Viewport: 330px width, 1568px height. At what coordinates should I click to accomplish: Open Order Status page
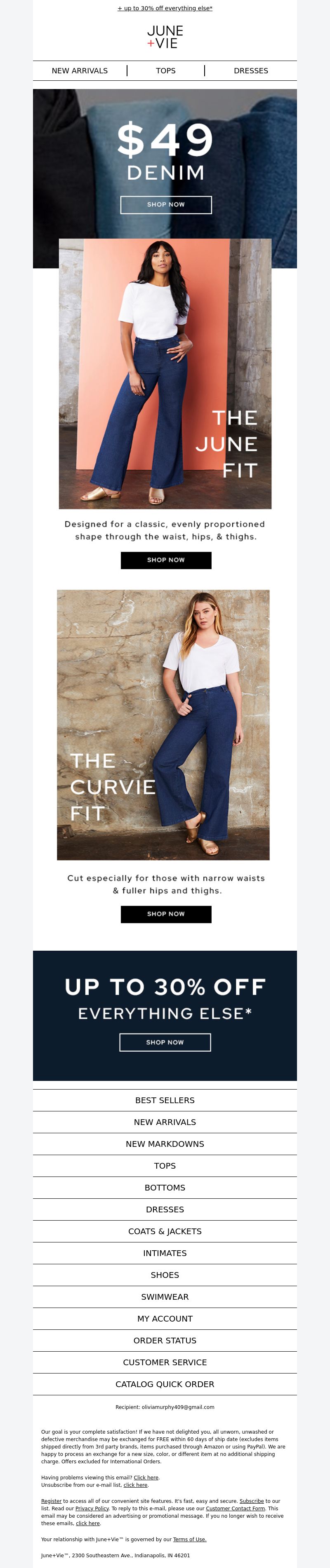[x=165, y=1341]
